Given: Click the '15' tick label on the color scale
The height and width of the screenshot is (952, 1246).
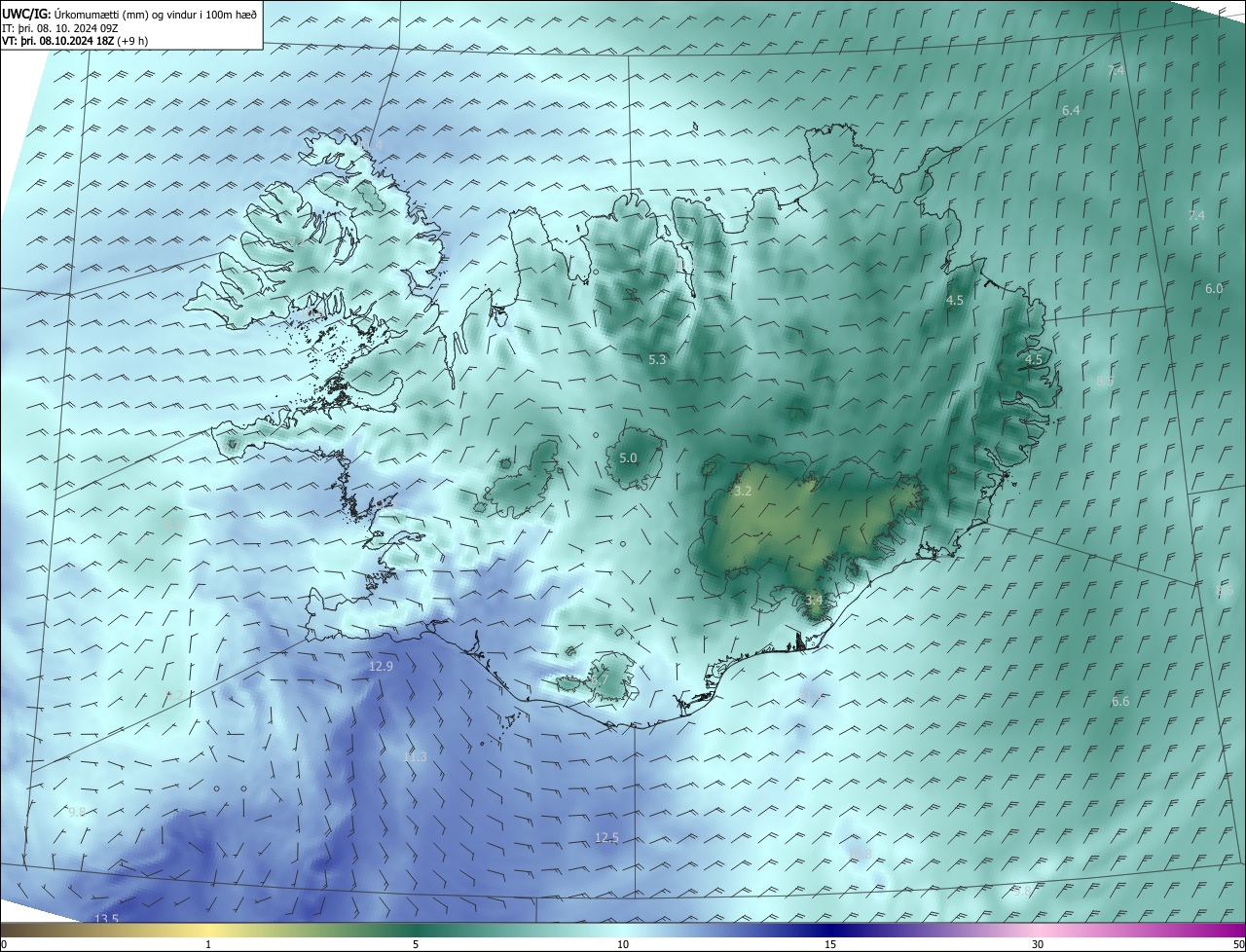Looking at the screenshot, I should click(830, 944).
